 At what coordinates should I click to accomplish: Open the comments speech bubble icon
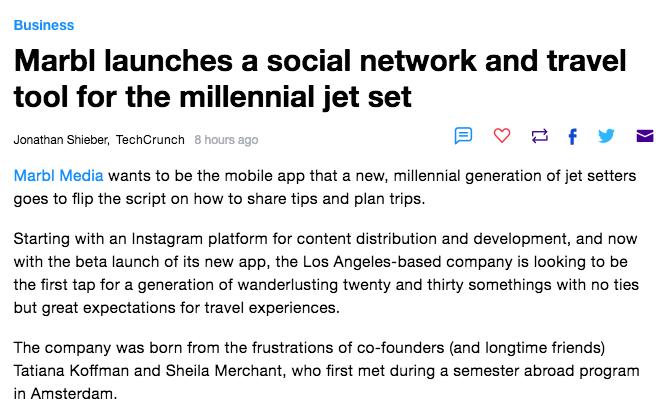(x=463, y=136)
